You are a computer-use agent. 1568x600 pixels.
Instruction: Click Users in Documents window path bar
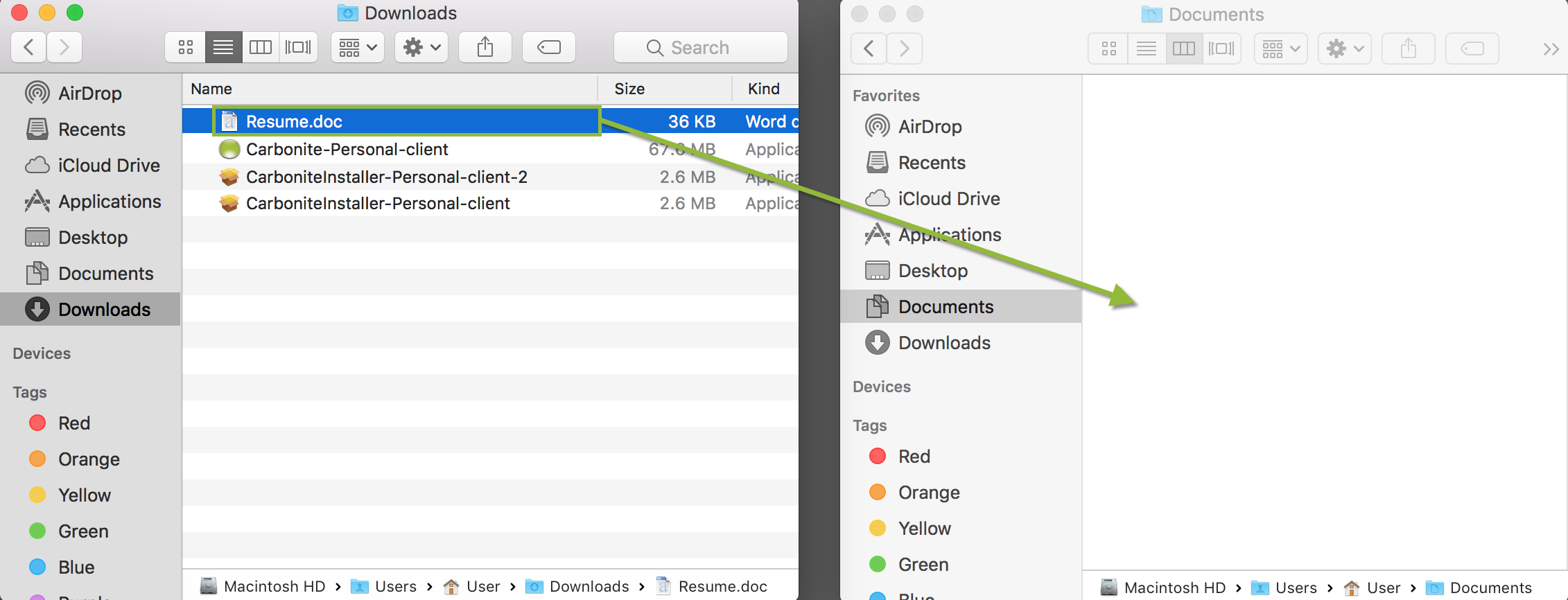pyautogui.click(x=1284, y=588)
